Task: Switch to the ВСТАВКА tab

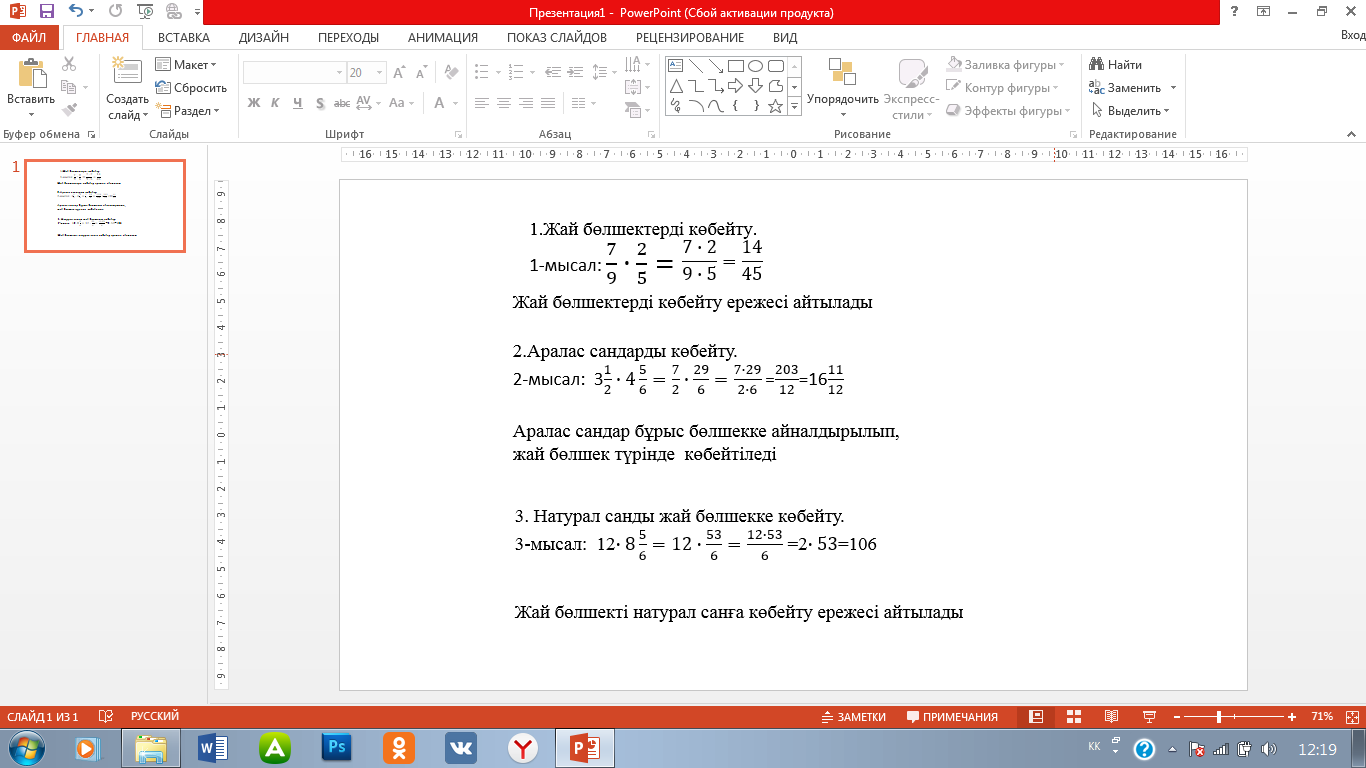Action: [184, 38]
